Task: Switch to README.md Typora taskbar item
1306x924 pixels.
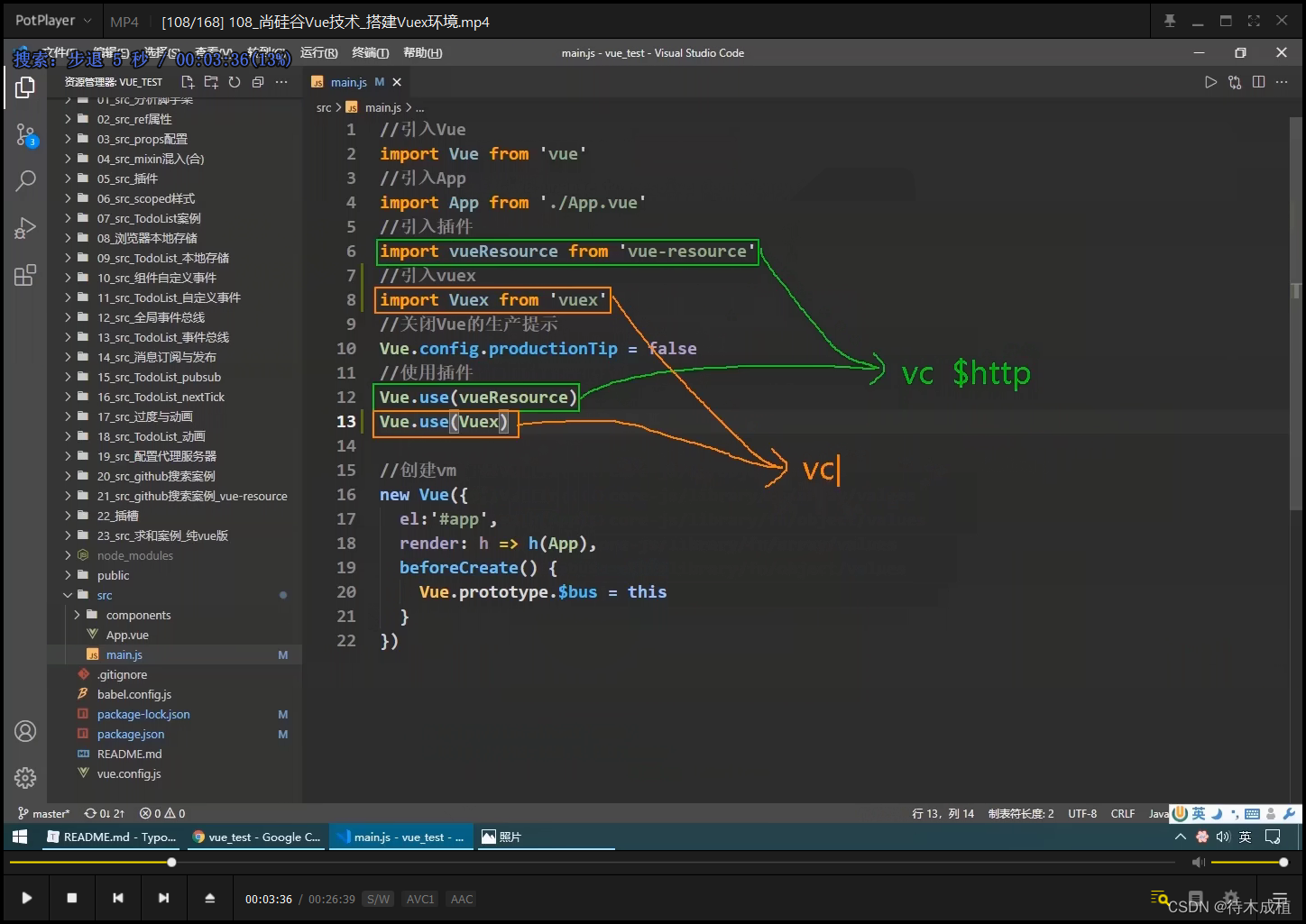Action: (x=112, y=837)
